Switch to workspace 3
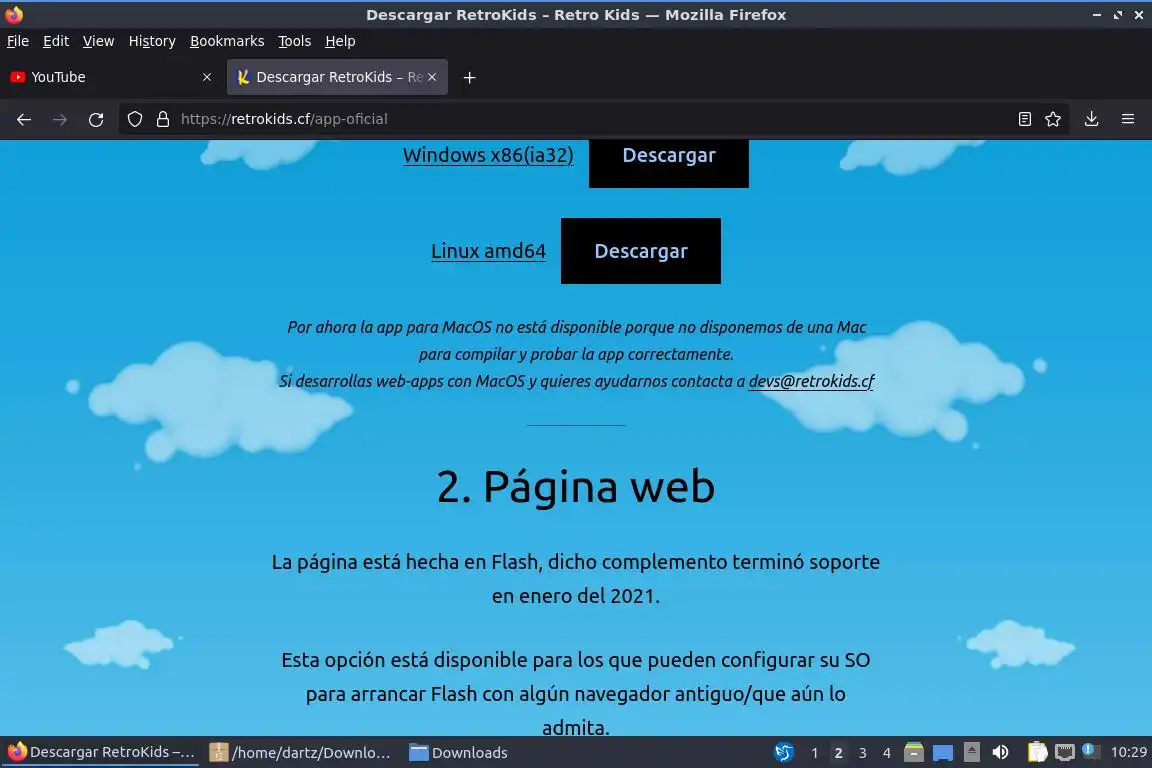1152x768 pixels. [x=863, y=753]
